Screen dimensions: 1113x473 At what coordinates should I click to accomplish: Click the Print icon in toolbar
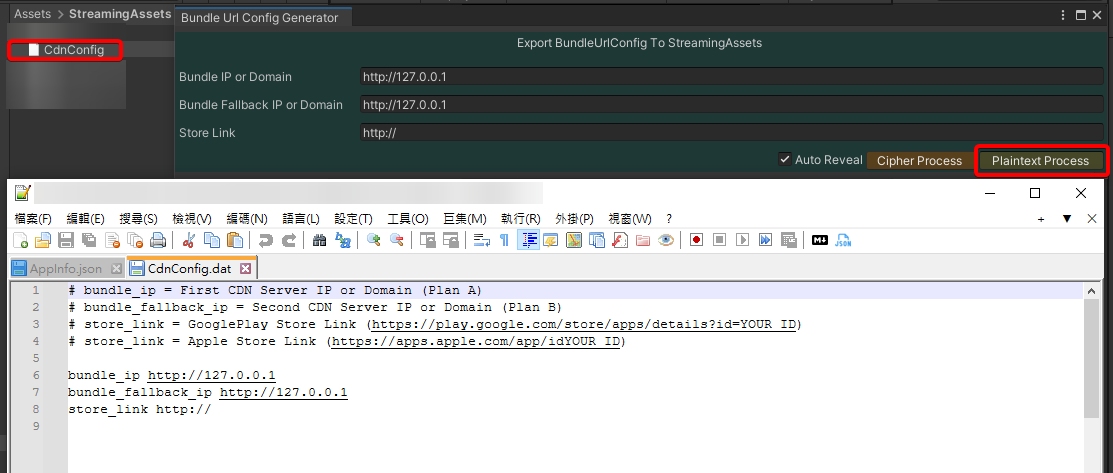point(157,240)
